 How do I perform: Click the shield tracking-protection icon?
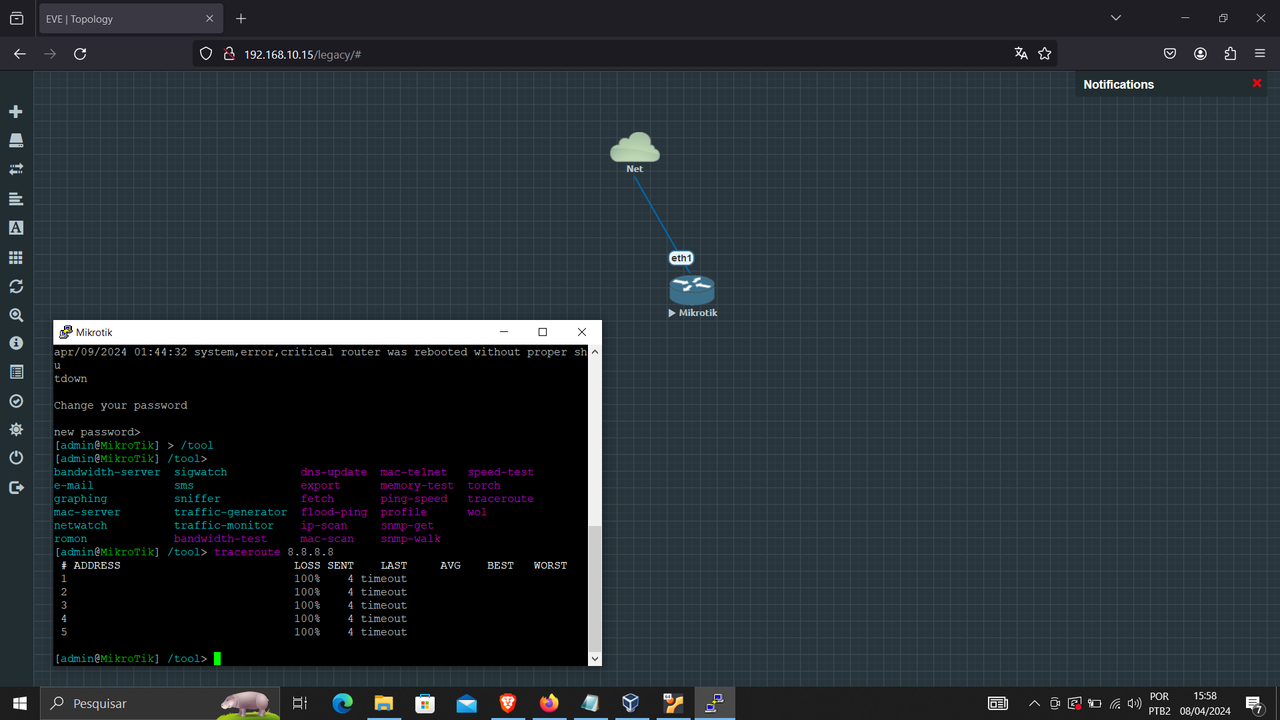click(206, 54)
